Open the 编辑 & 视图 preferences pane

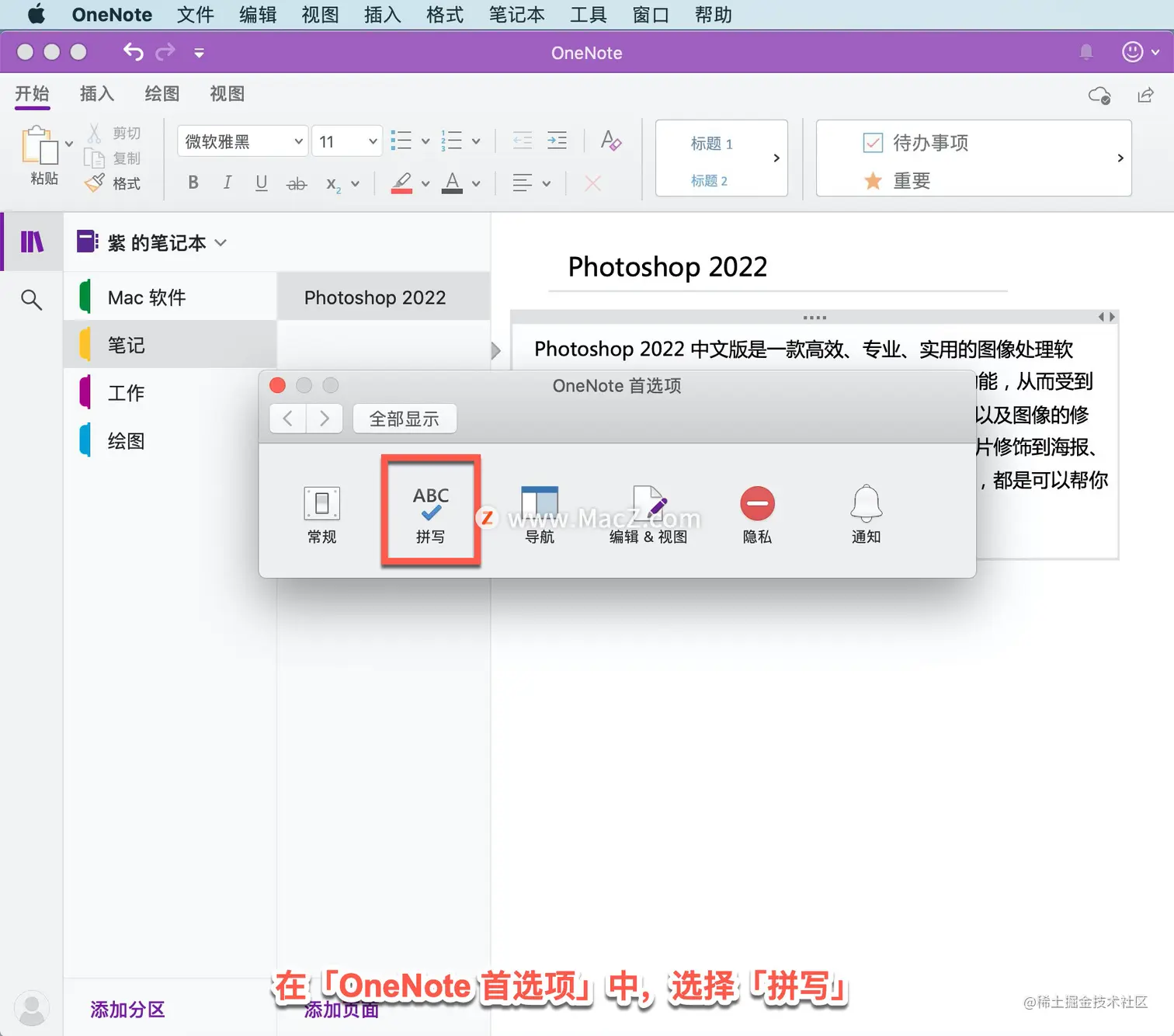coord(648,514)
